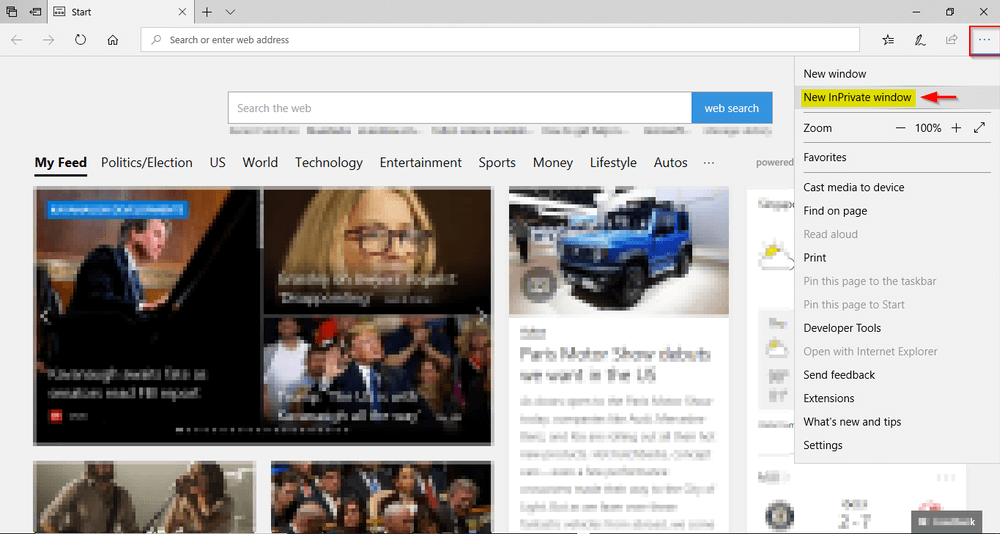Open a New InPrivate window
The height and width of the screenshot is (534, 1000).
[x=858, y=97]
